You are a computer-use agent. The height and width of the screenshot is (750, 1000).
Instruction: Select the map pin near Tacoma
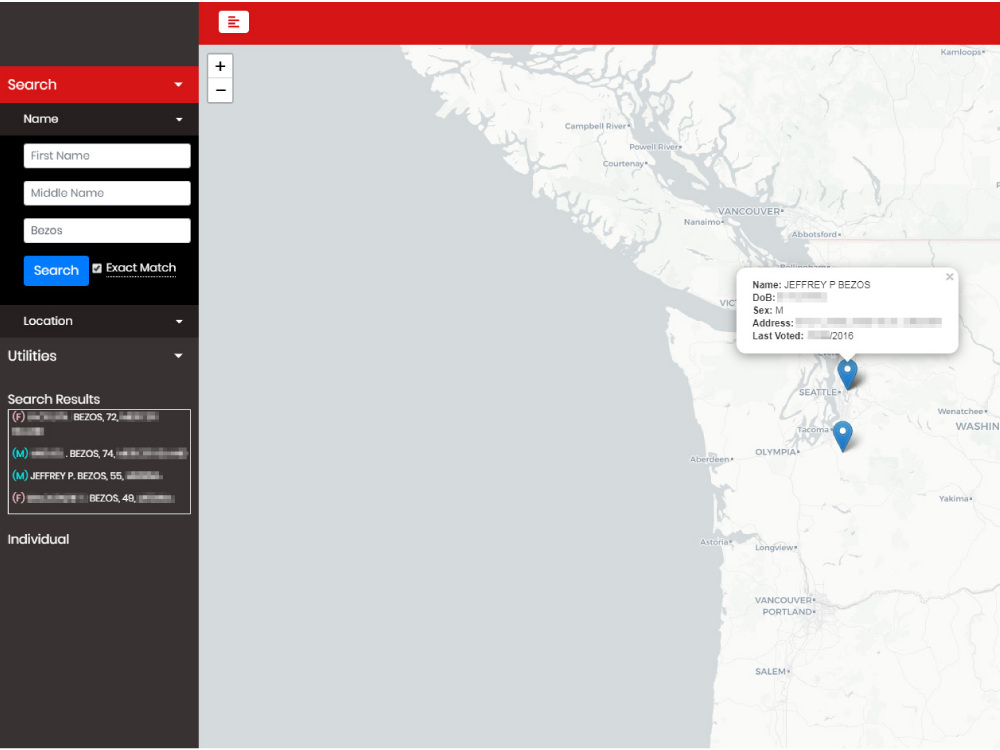[842, 436]
